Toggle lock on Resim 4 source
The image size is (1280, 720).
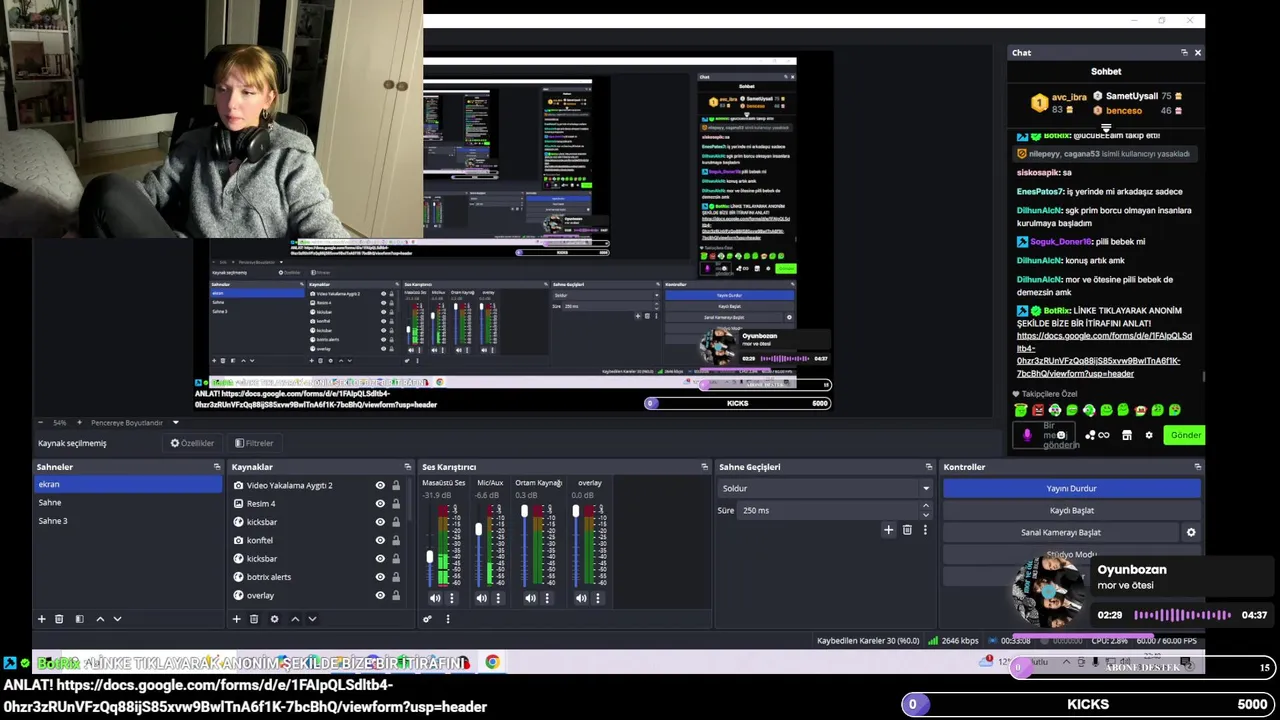tap(396, 503)
